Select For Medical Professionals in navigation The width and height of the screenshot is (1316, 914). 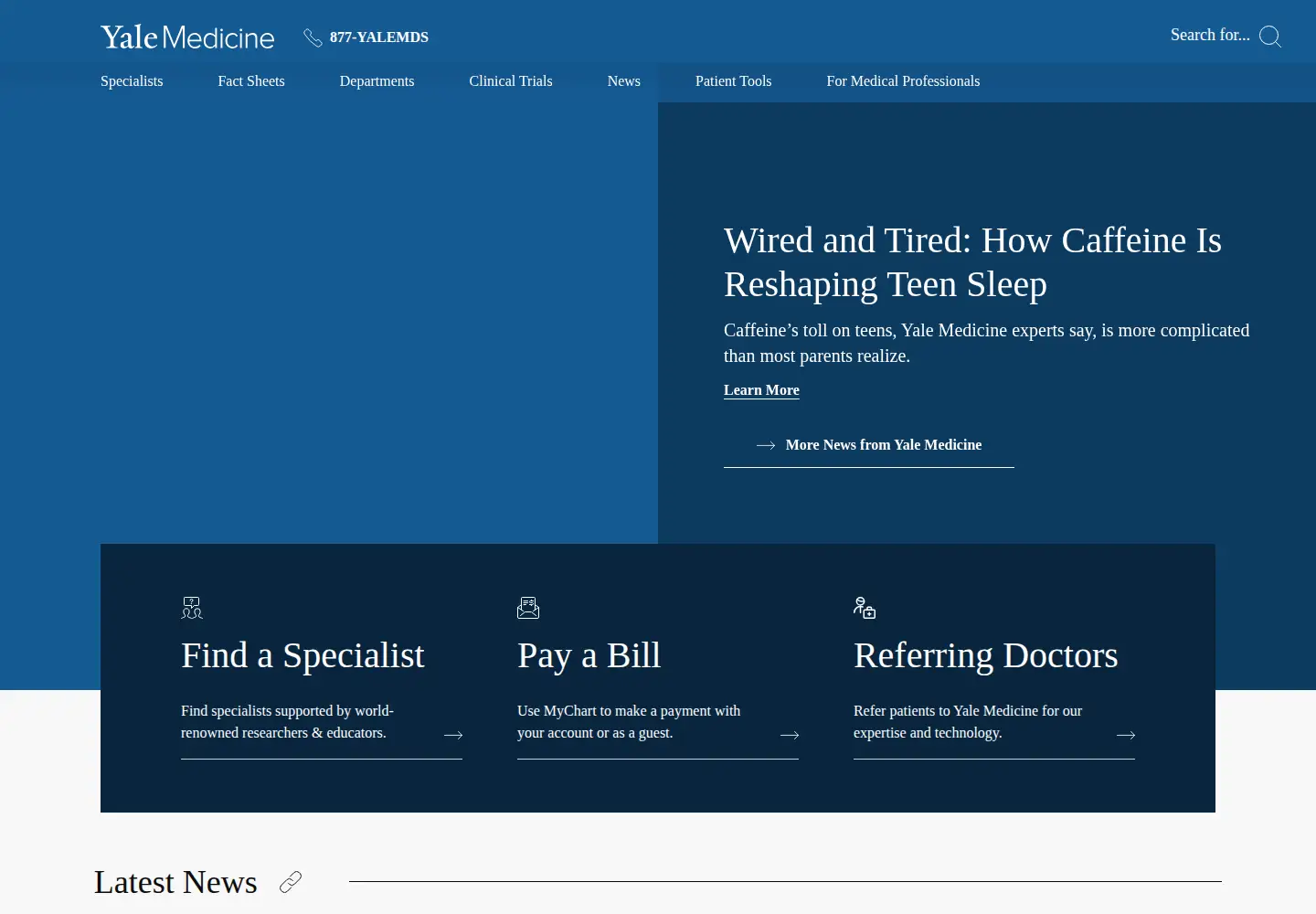point(903,81)
